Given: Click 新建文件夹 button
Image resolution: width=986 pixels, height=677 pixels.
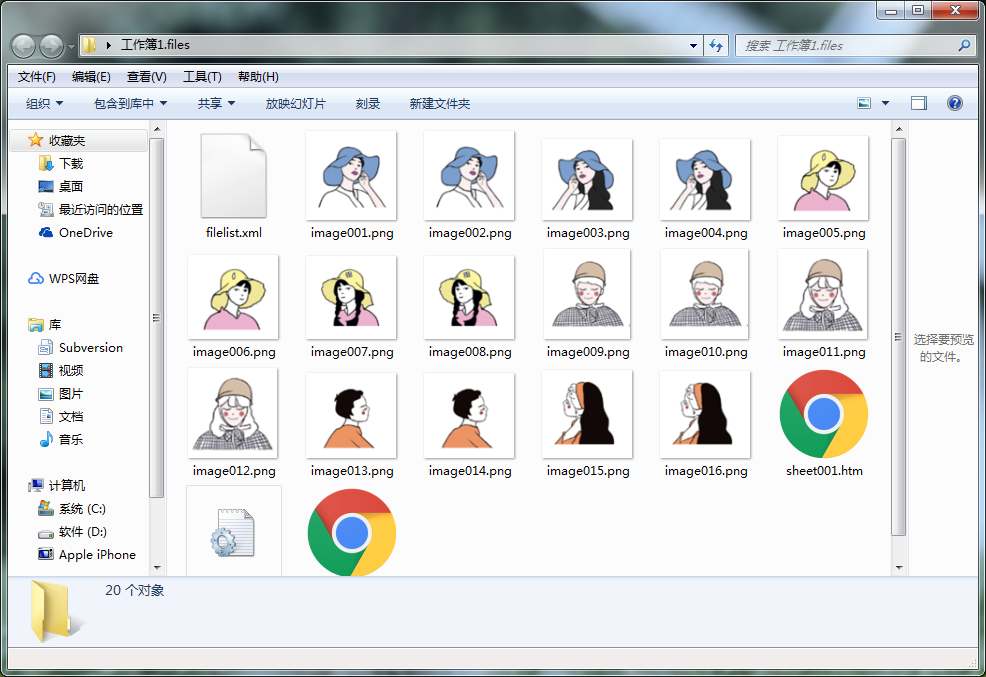Looking at the screenshot, I should [440, 103].
